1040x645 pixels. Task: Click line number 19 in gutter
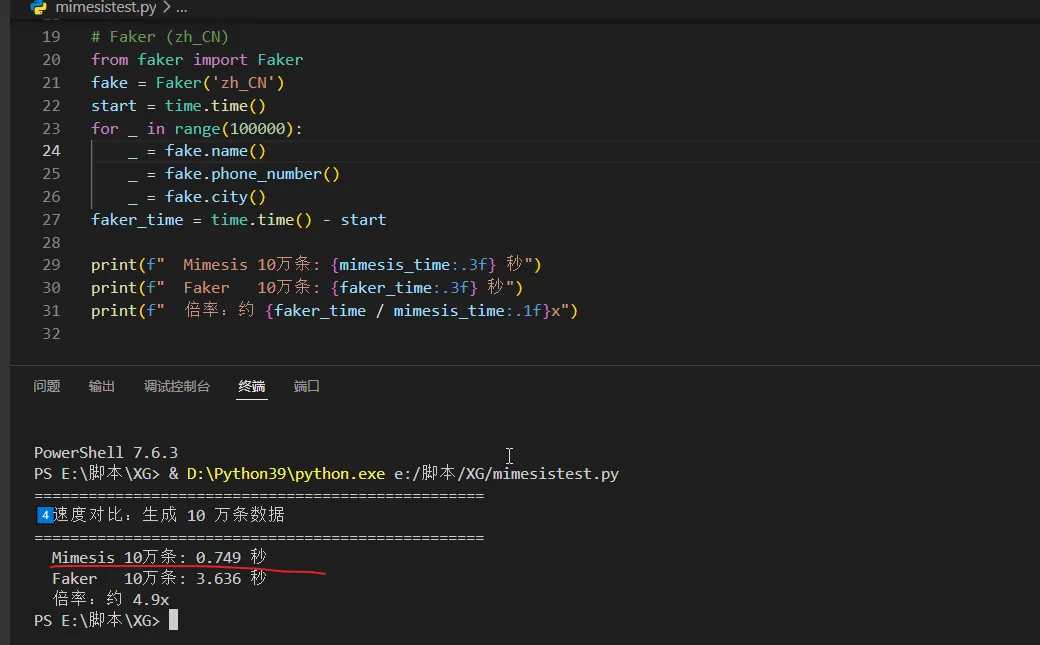pos(51,36)
